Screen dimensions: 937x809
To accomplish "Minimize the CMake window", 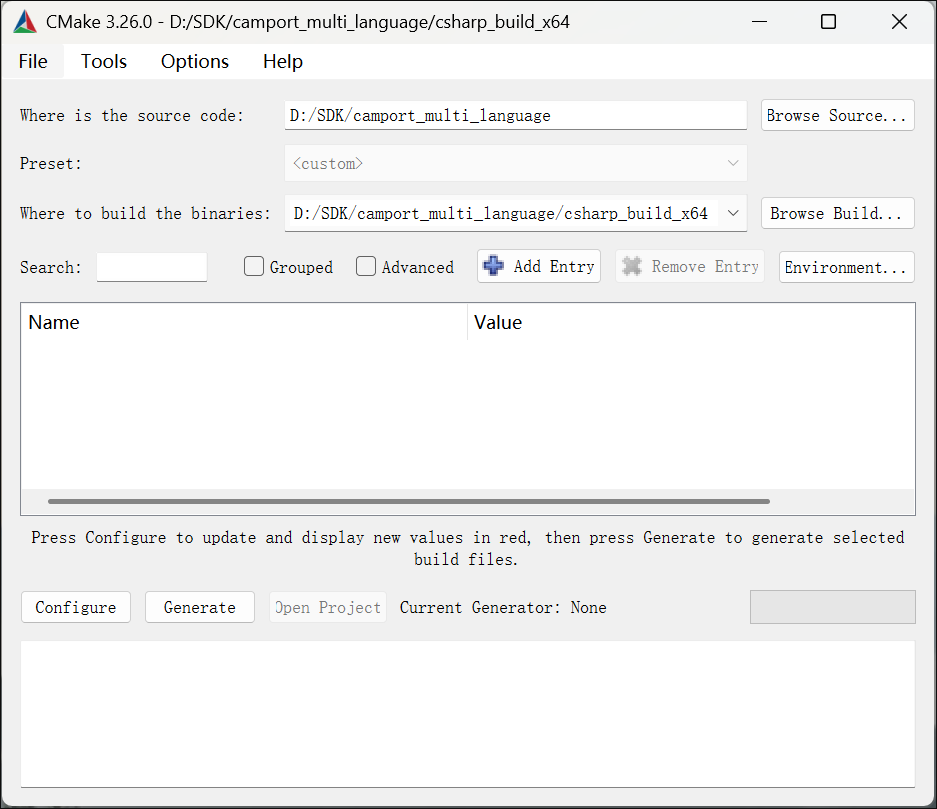I will click(759, 22).
